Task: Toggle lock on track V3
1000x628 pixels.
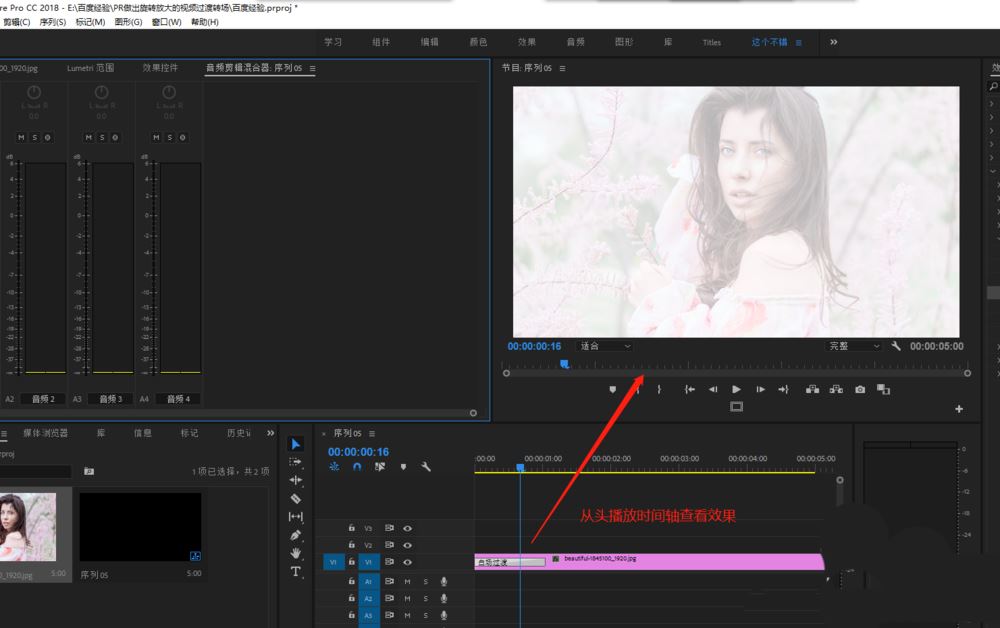Action: tap(351, 528)
